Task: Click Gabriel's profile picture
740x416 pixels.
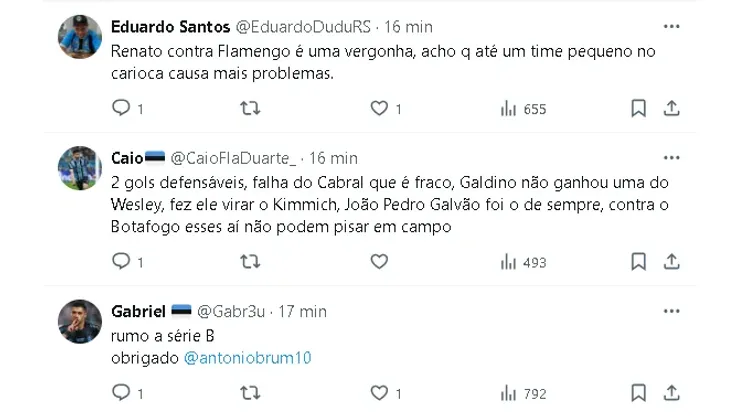Action: click(80, 322)
